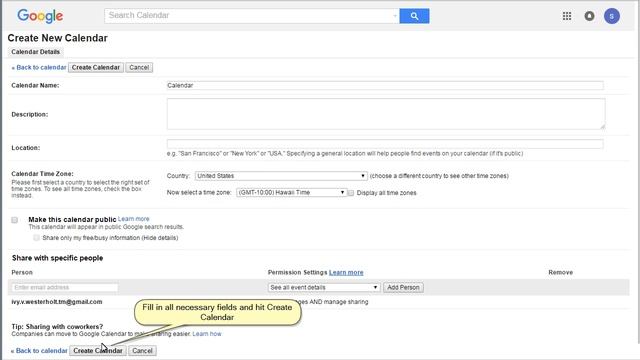Select the Calendar Details tab
The image size is (640, 360).
(36, 52)
